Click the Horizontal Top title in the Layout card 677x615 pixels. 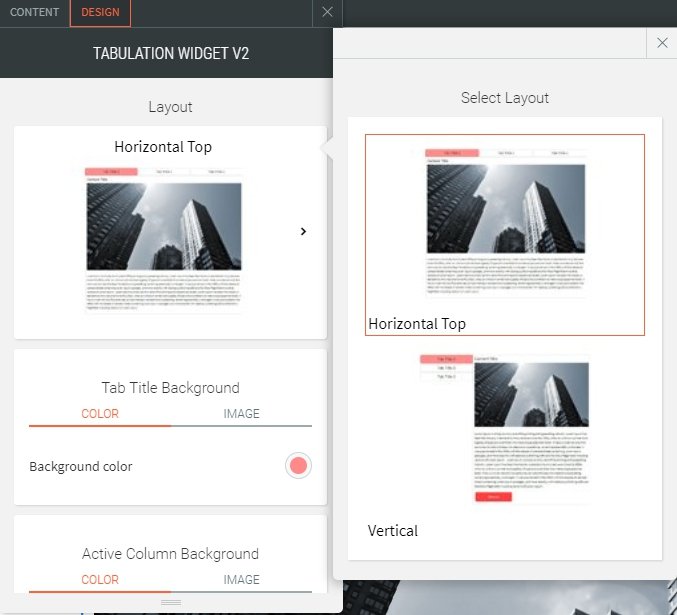coord(163,147)
